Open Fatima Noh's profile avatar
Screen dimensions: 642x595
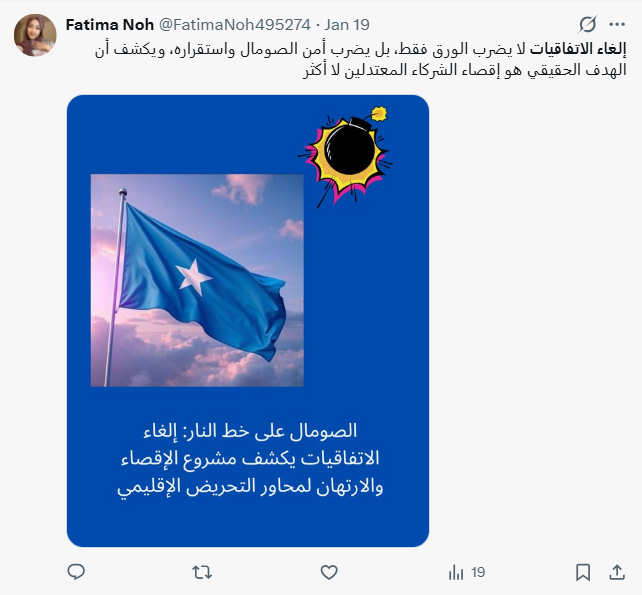[x=35, y=35]
